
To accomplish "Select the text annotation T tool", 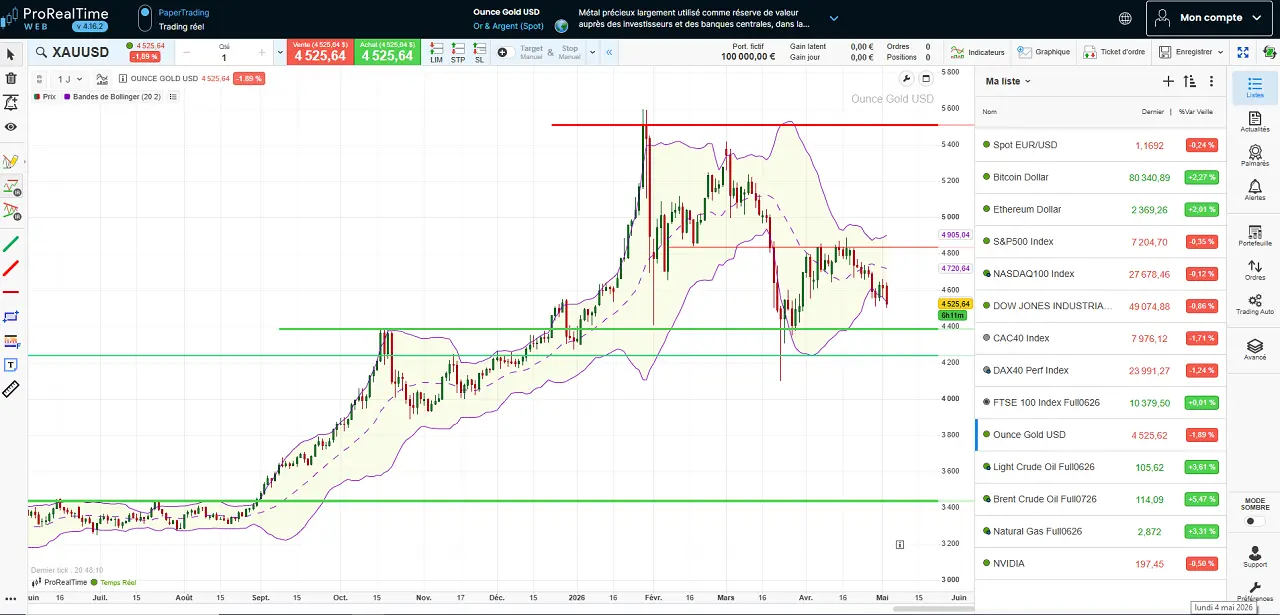I will [x=11, y=365].
